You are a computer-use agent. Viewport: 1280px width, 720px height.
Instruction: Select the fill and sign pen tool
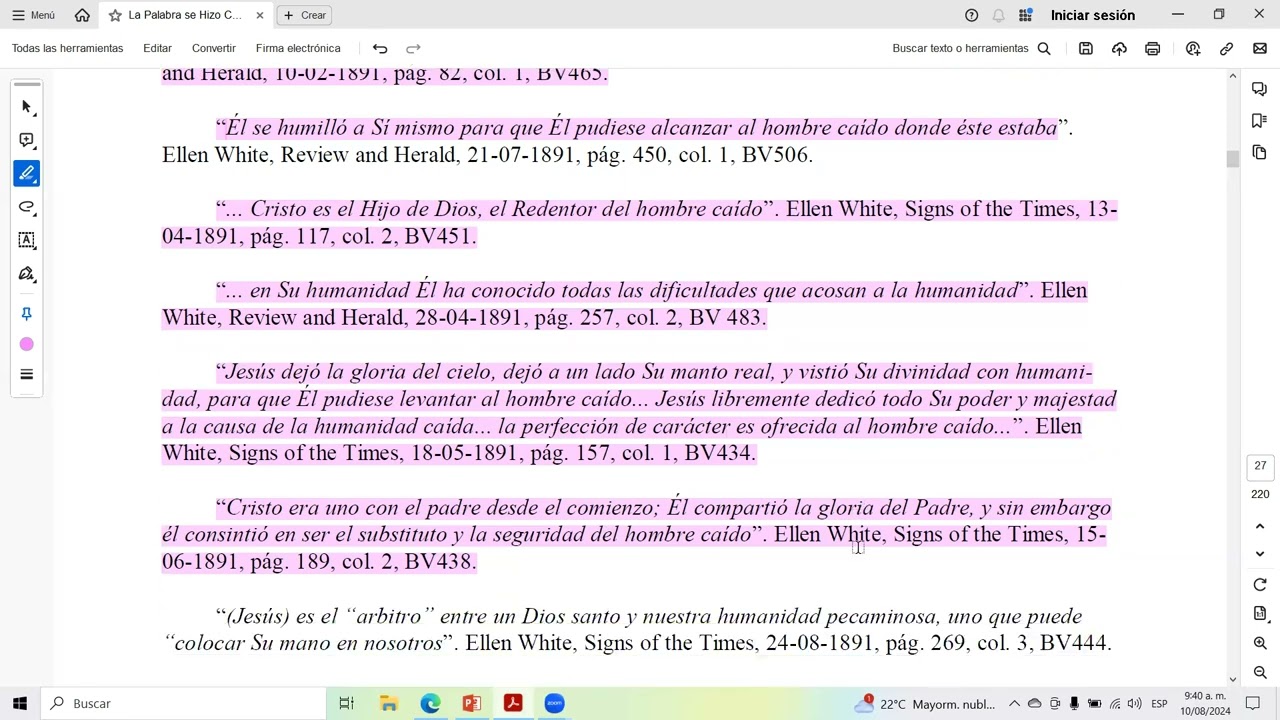click(27, 274)
